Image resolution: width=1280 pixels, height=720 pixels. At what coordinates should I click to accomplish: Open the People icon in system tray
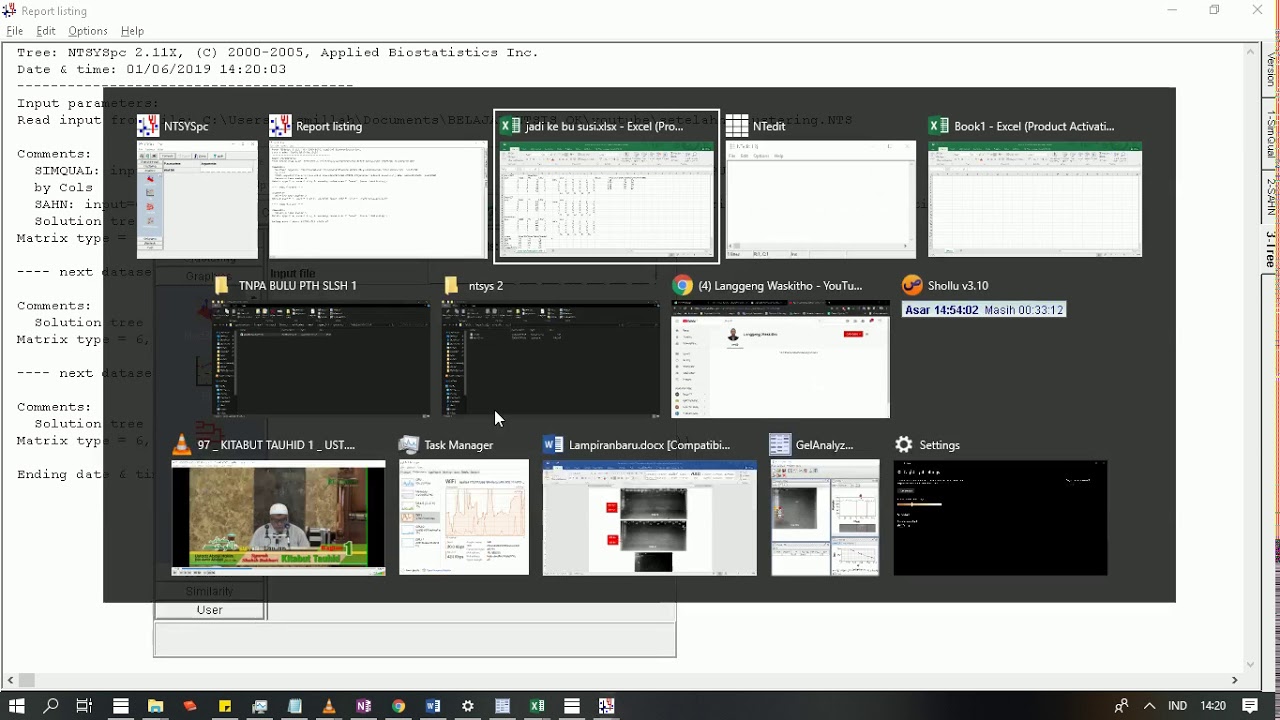coord(1121,706)
